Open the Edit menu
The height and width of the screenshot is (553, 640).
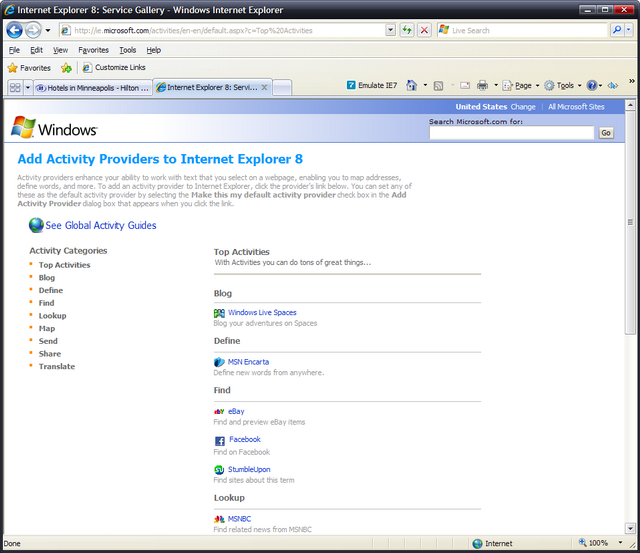tap(36, 50)
